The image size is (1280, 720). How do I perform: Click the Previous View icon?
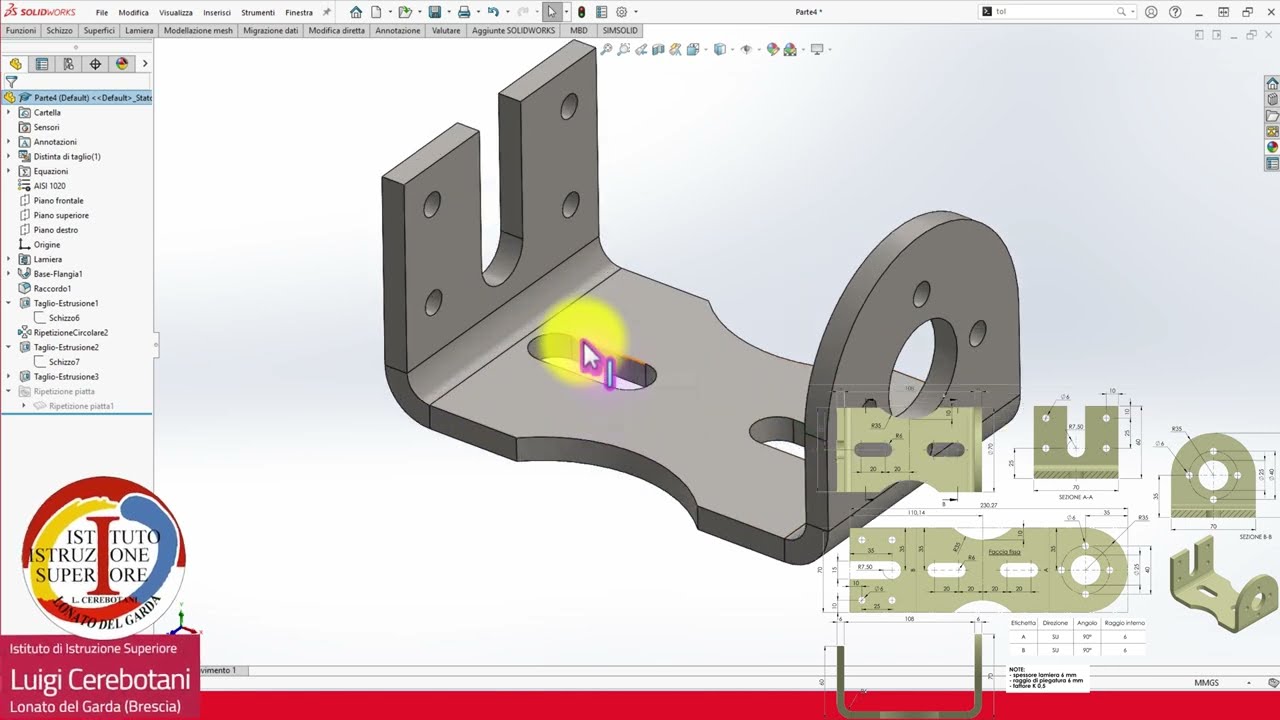coord(641,49)
